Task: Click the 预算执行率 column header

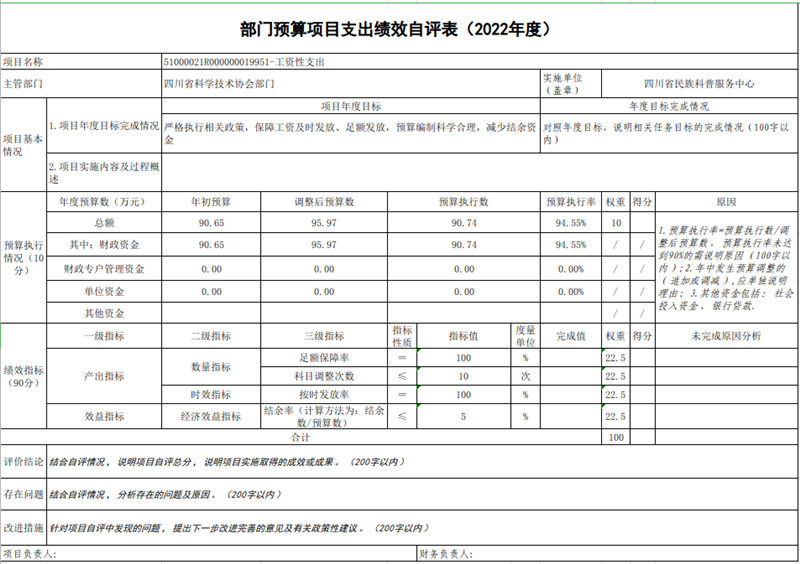Action: click(x=571, y=202)
